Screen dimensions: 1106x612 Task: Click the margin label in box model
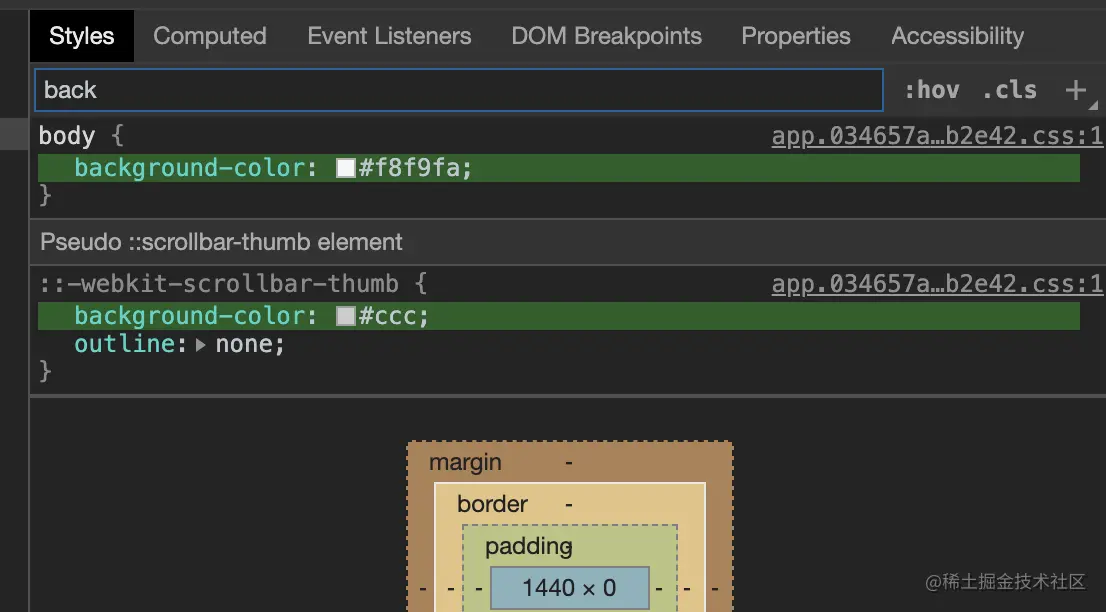tap(465, 463)
